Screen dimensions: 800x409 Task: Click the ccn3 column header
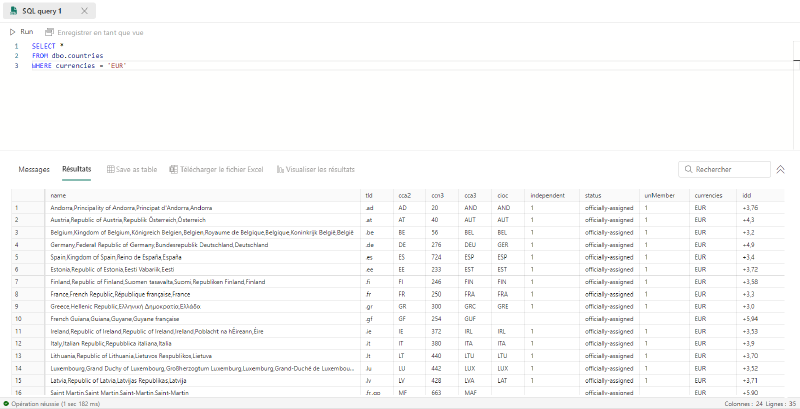[442, 195]
